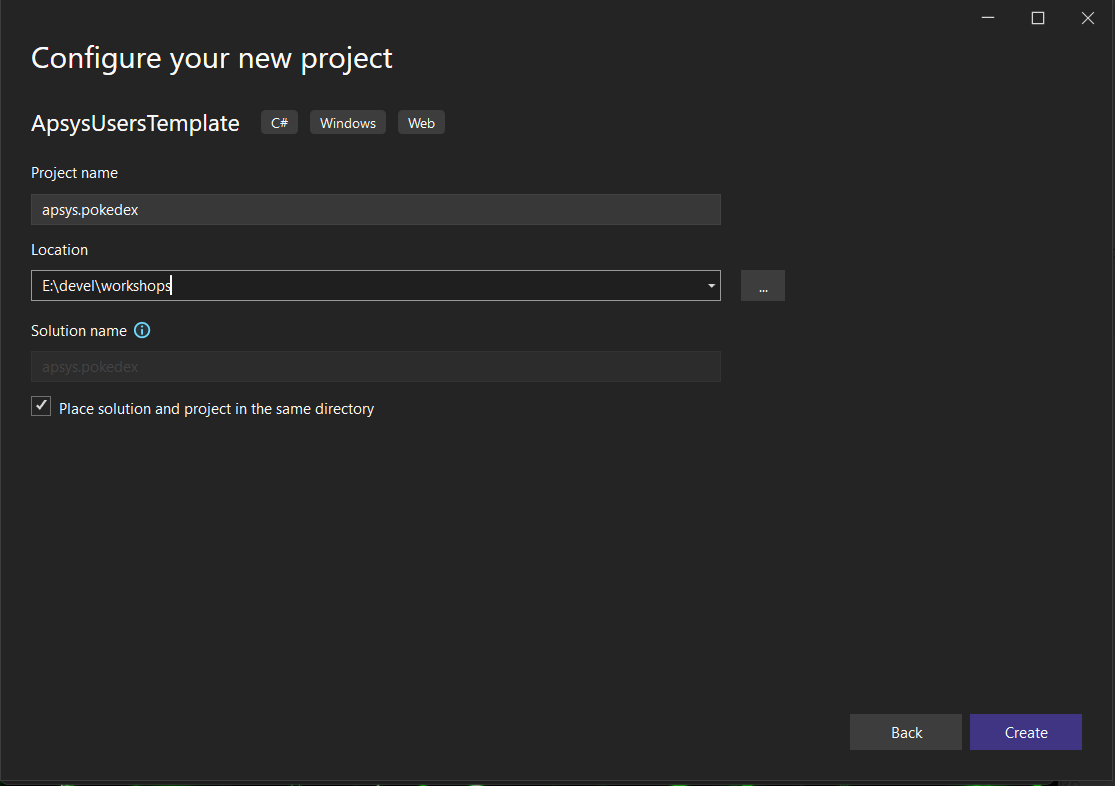Expand the Location dropdown arrow
1115x786 pixels.
click(x=711, y=286)
